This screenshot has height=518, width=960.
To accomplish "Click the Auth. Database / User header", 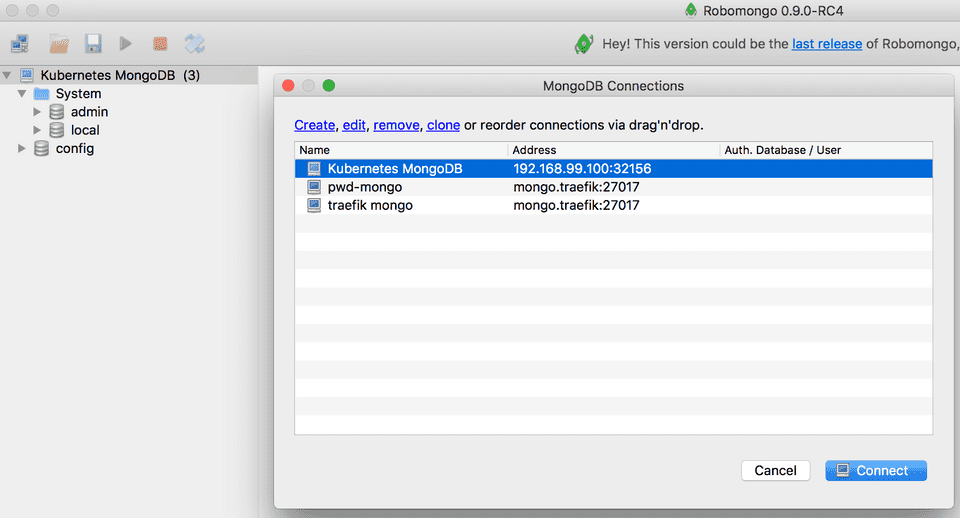I will (x=826, y=150).
